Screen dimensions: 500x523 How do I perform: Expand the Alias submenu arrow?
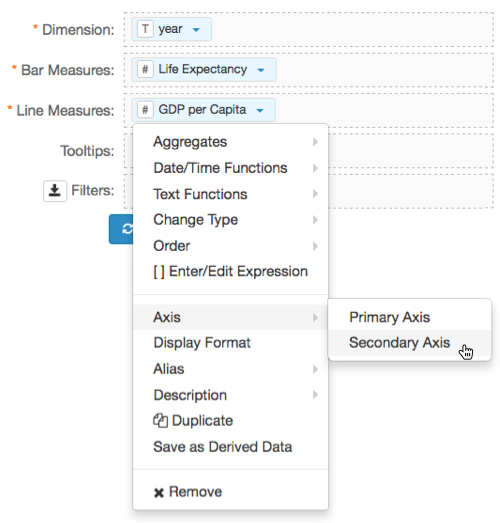click(x=315, y=369)
